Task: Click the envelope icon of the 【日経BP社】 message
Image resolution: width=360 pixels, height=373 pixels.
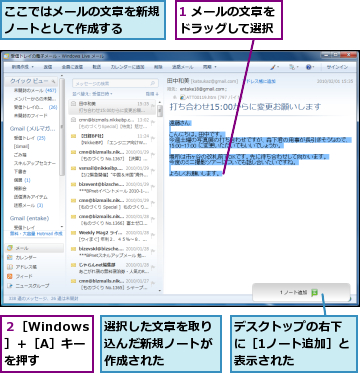Action: [74, 136]
